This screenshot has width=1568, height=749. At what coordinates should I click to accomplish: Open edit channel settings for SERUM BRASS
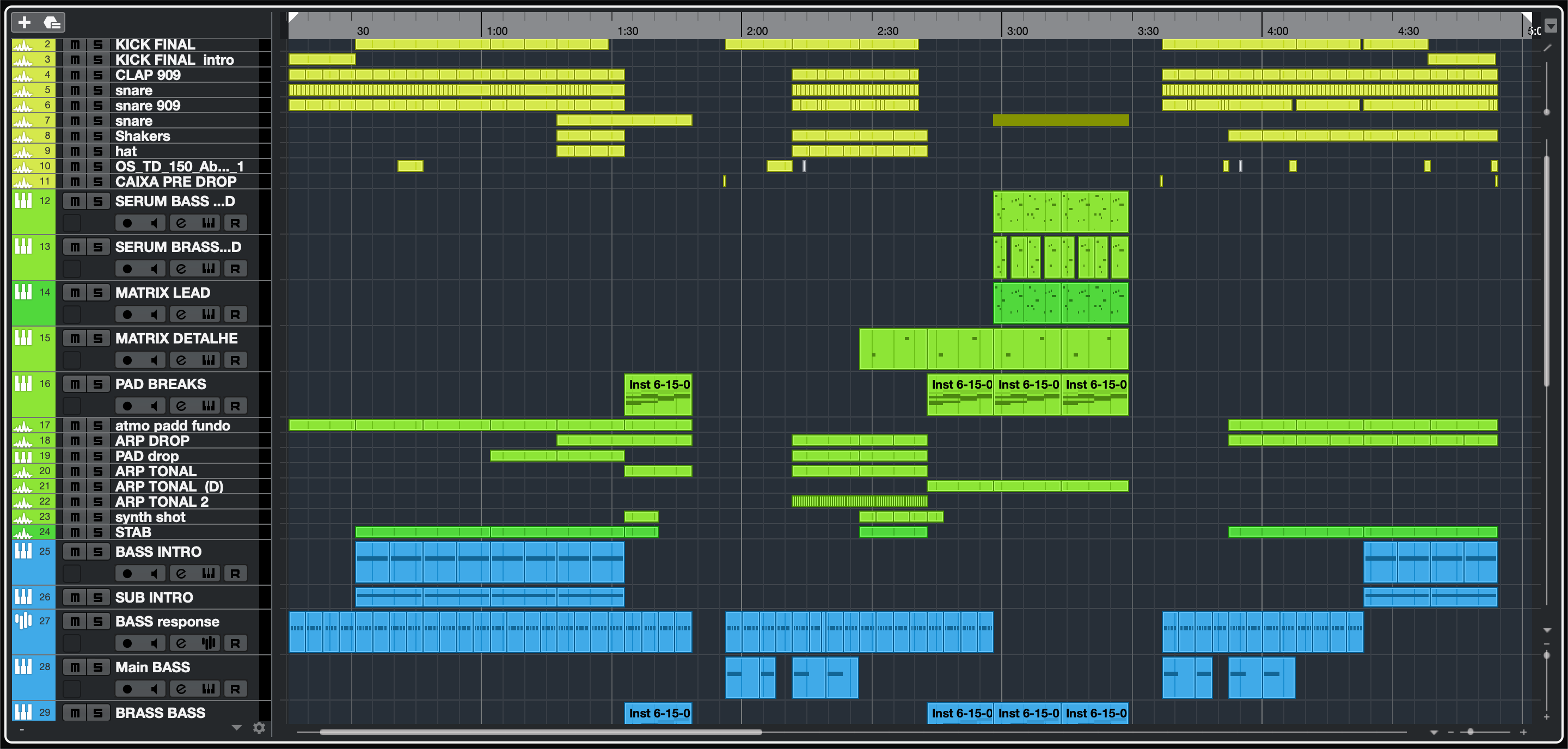pyautogui.click(x=181, y=269)
